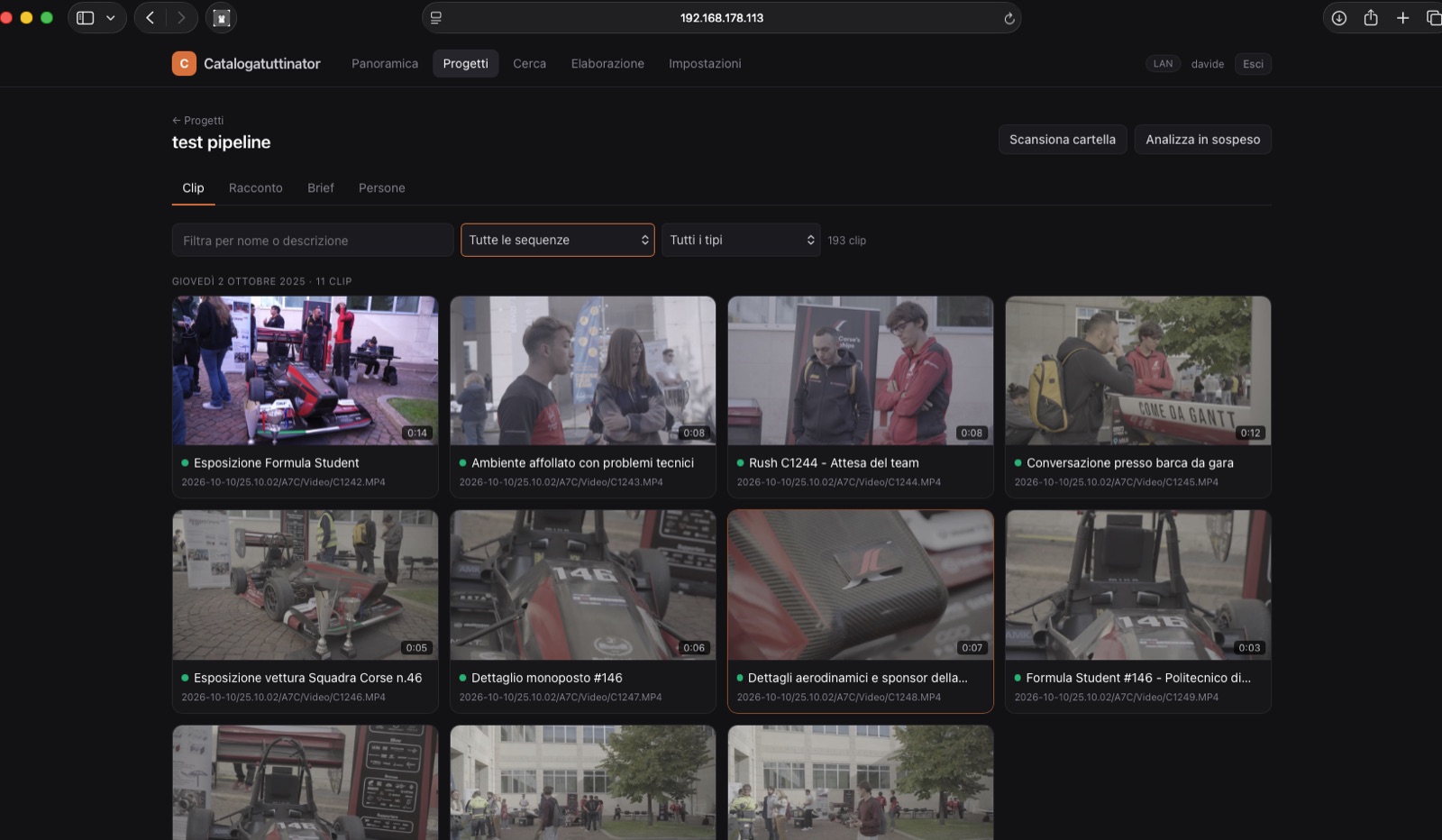Click the orange Catalogatuttinator logo icon
1442x840 pixels.
[184, 63]
